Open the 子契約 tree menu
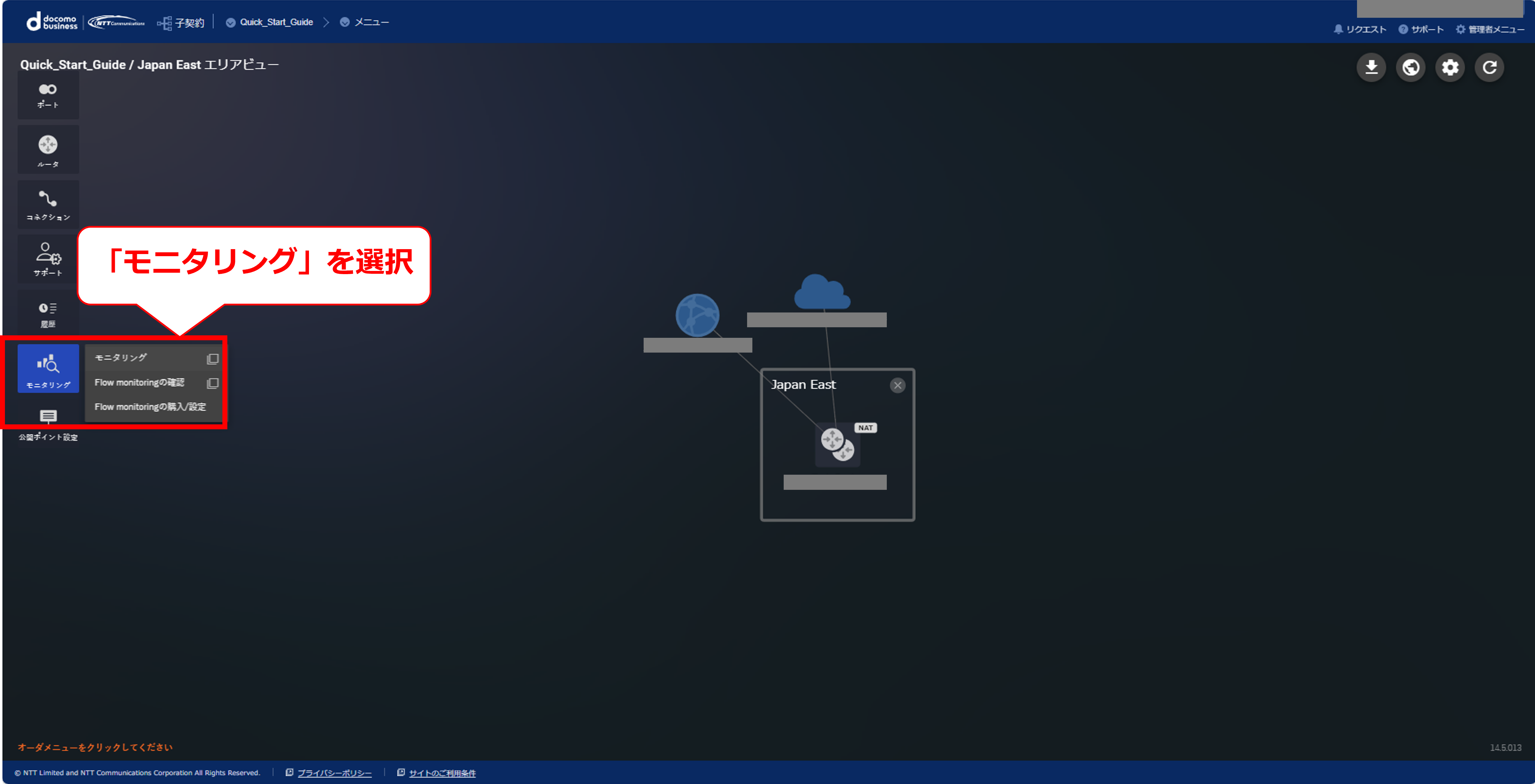This screenshot has width=1535, height=784. (181, 23)
